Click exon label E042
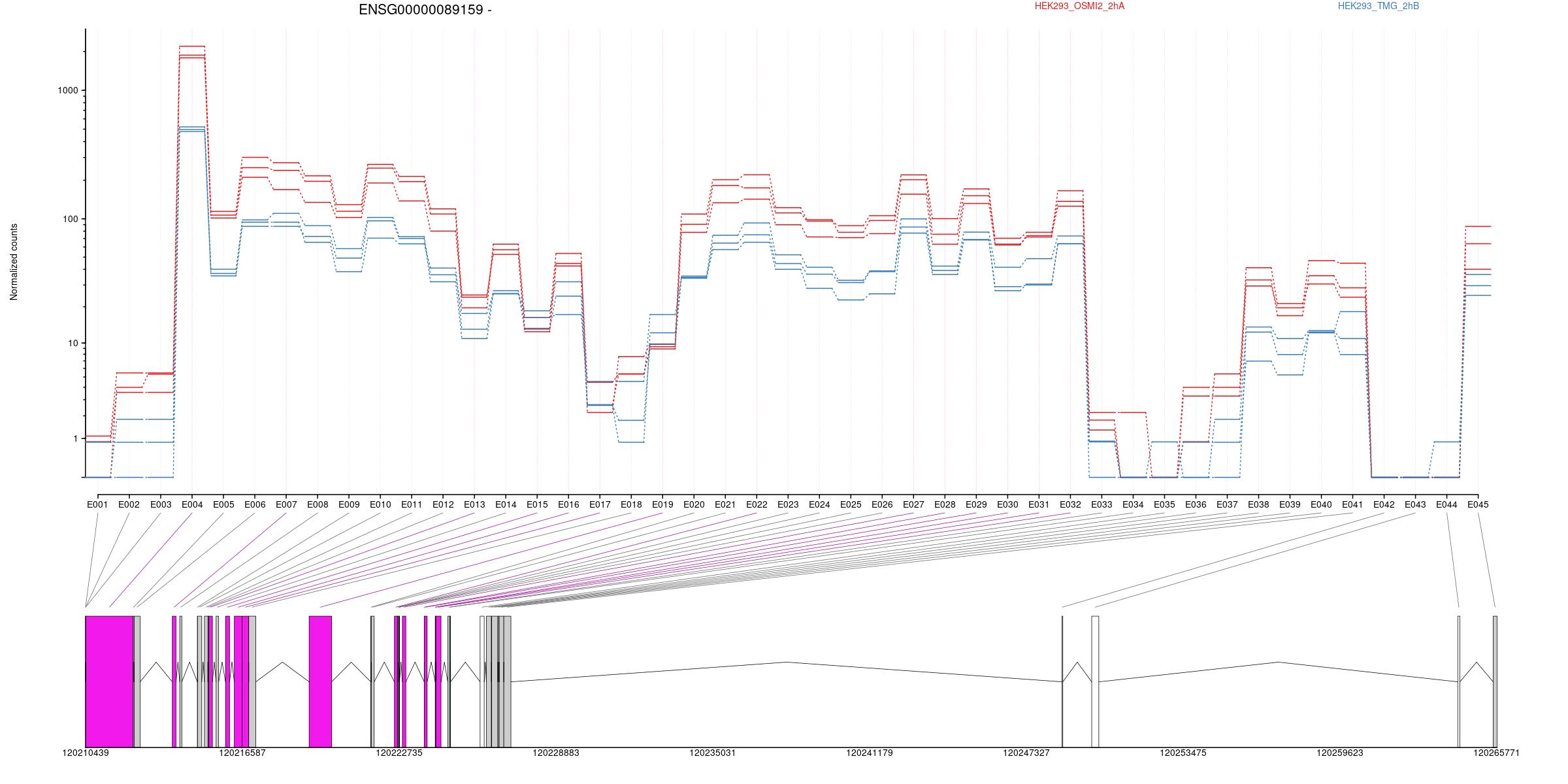This screenshot has width=1568, height=784. tap(1384, 504)
